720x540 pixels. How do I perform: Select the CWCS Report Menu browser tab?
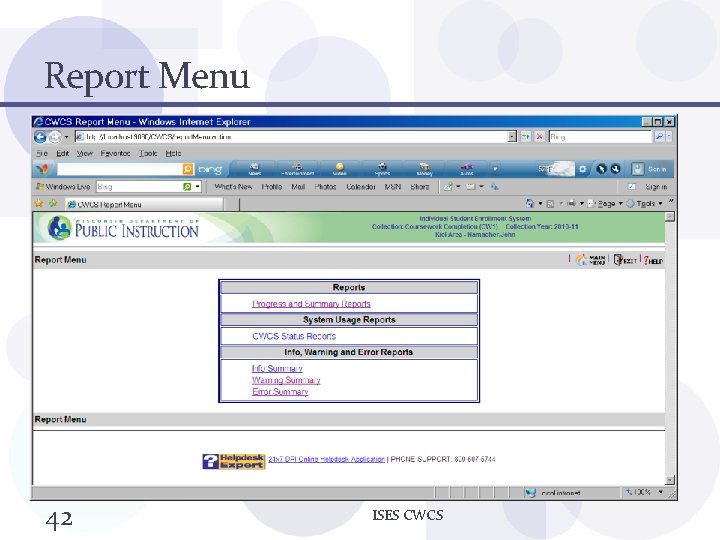pyautogui.click(x=144, y=204)
